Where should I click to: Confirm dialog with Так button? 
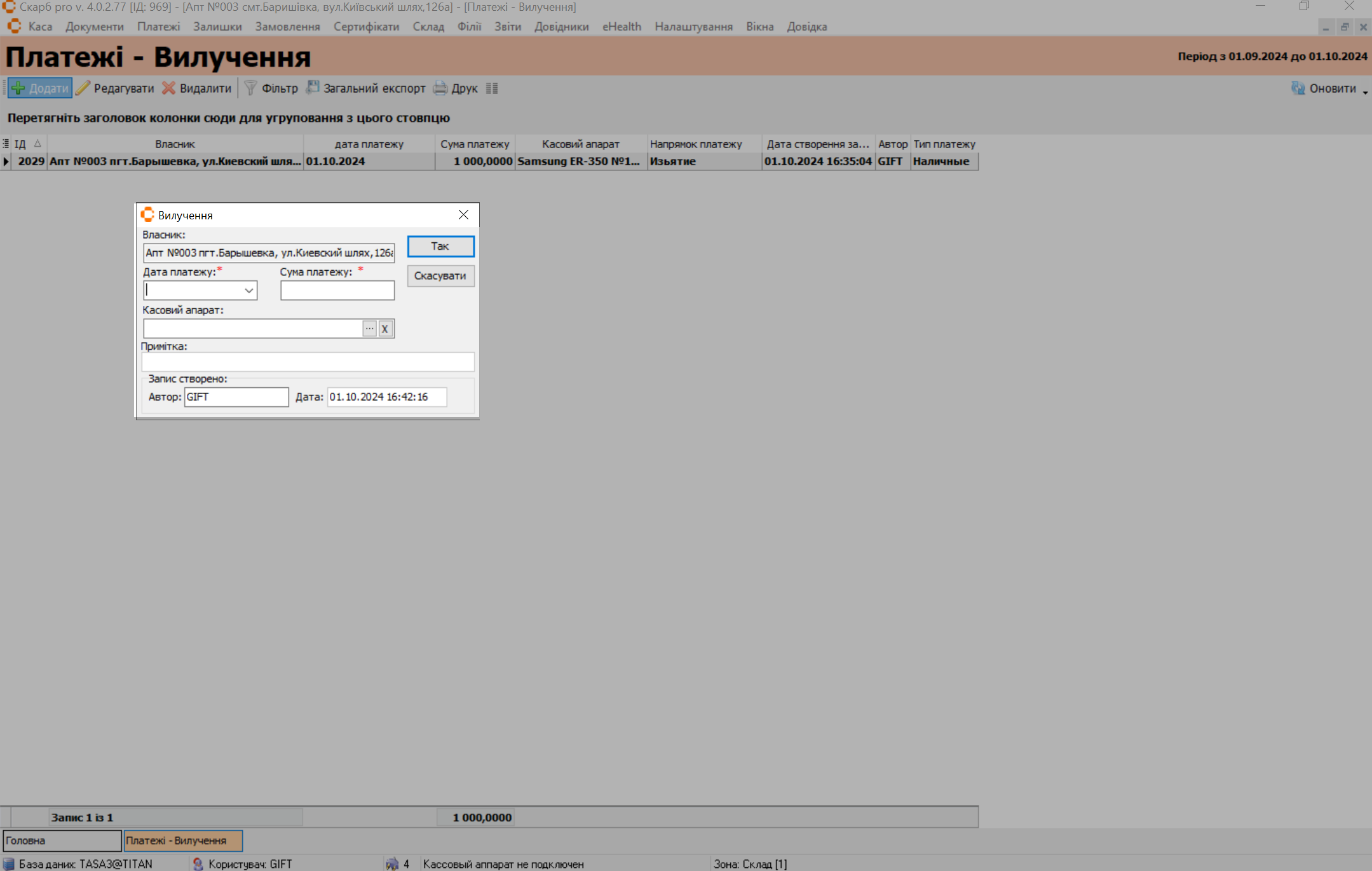click(x=440, y=246)
